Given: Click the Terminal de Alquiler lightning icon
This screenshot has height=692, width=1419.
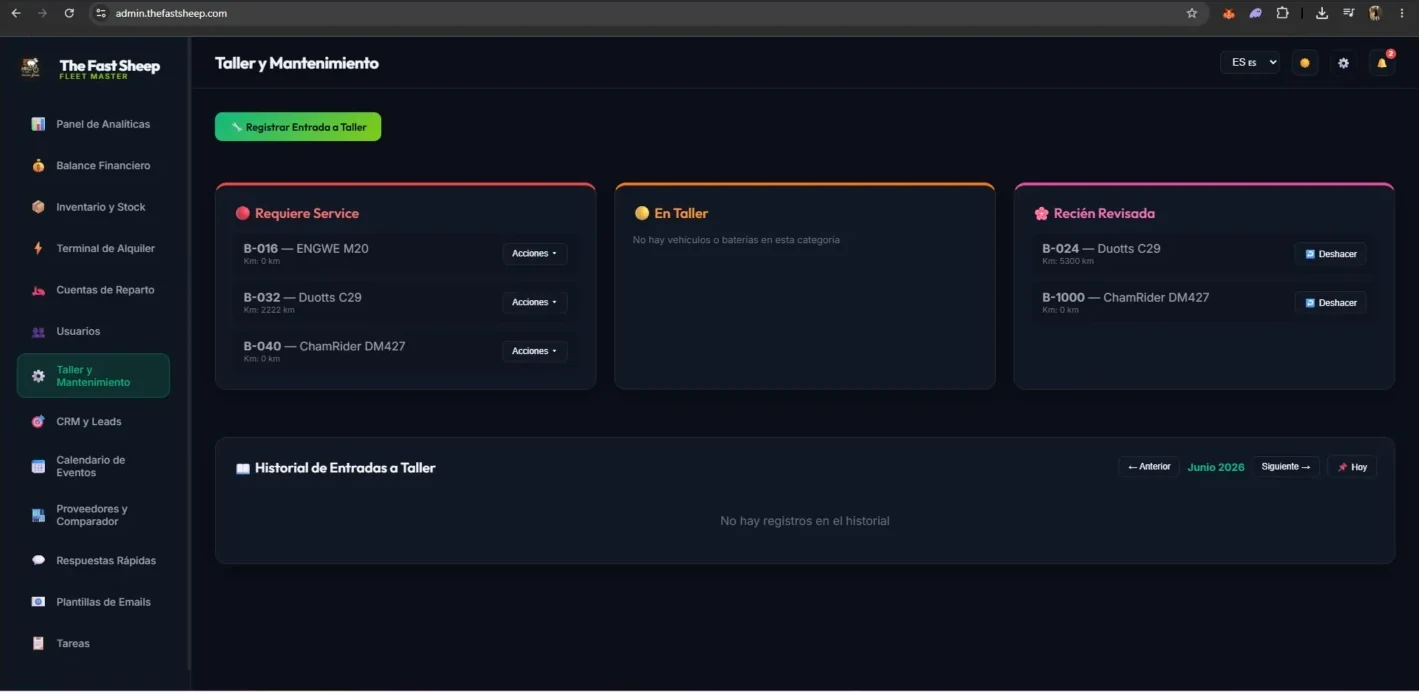Looking at the screenshot, I should pos(38,248).
